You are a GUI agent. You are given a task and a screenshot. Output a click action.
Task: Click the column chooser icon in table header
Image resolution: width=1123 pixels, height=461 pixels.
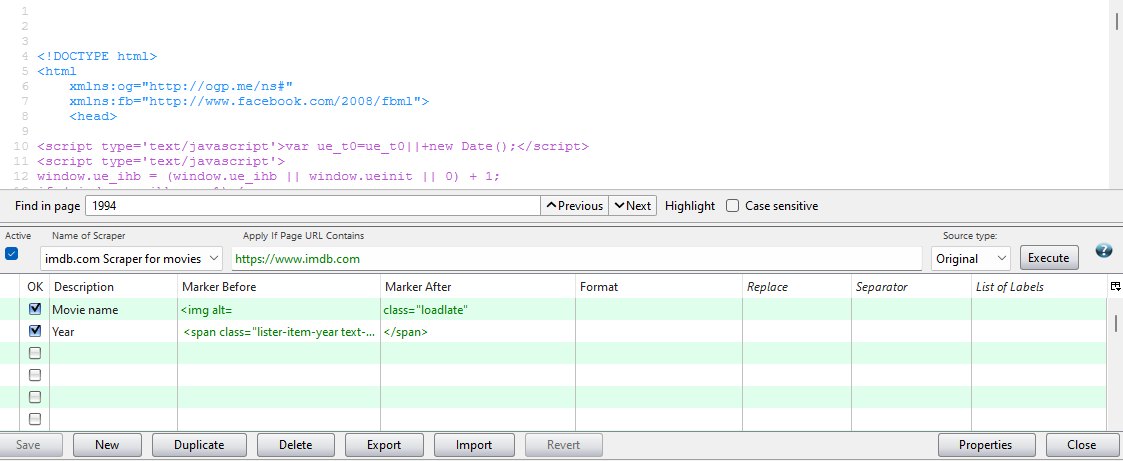[1115, 287]
